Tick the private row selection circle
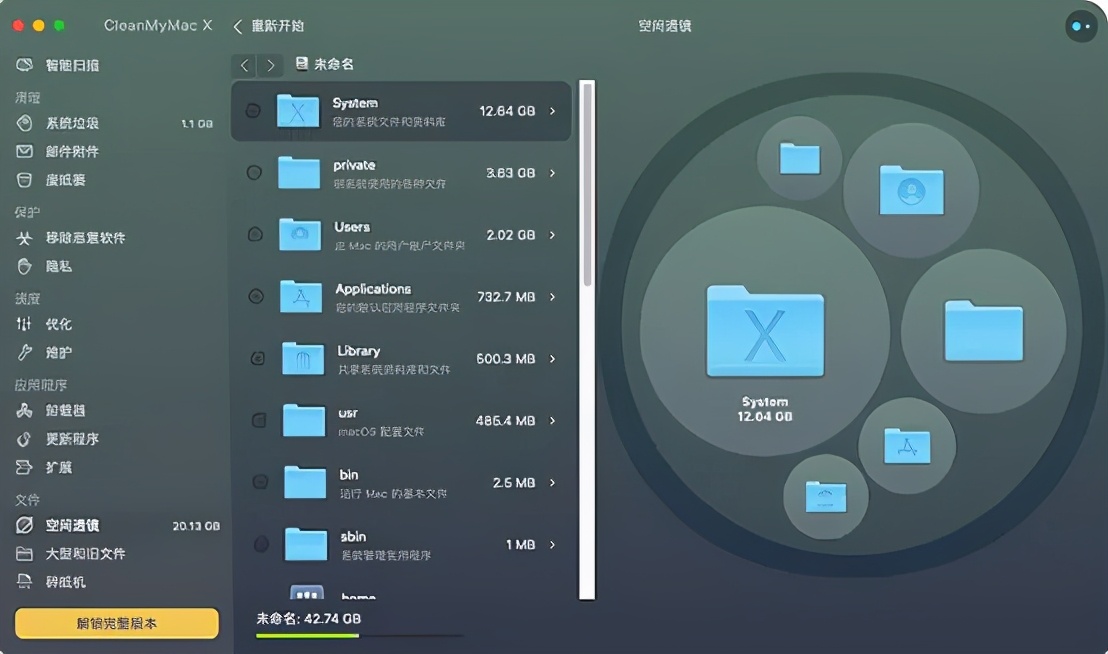The width and height of the screenshot is (1108, 654). coord(254,172)
